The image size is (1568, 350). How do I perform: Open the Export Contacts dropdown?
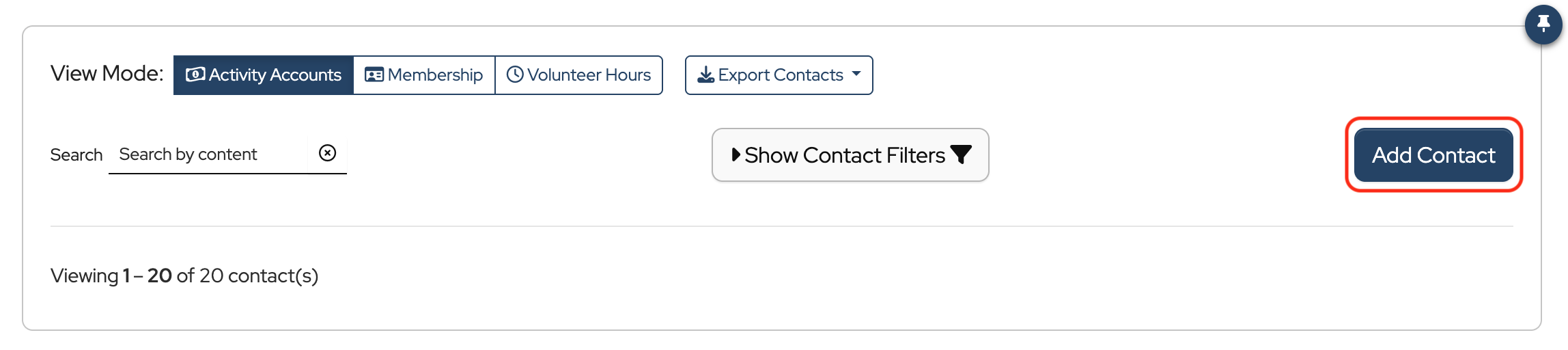coord(780,75)
